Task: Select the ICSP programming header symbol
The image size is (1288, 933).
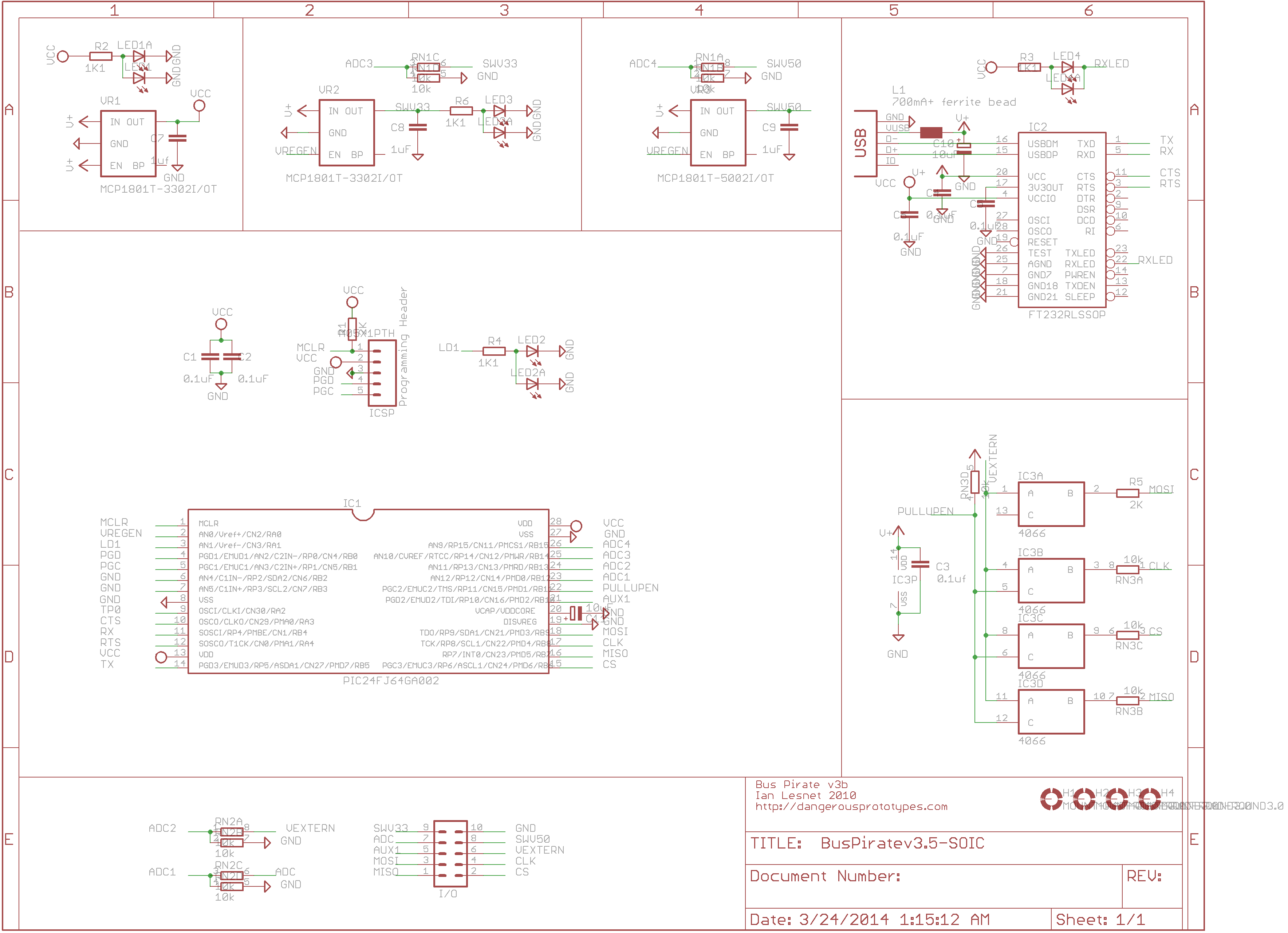Action: pos(382,373)
